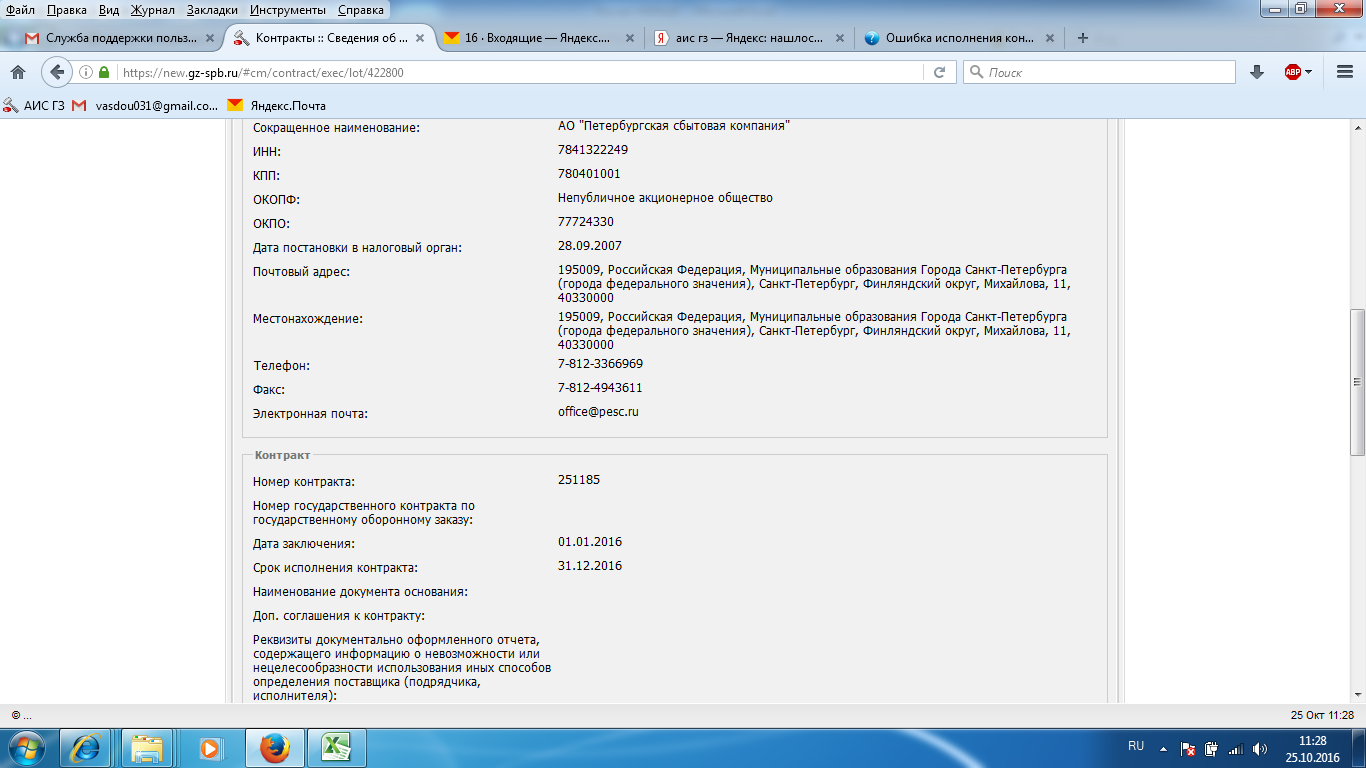The width and height of the screenshot is (1366, 768).
Task: Close the Входящие Яндекс tab
Action: click(629, 39)
